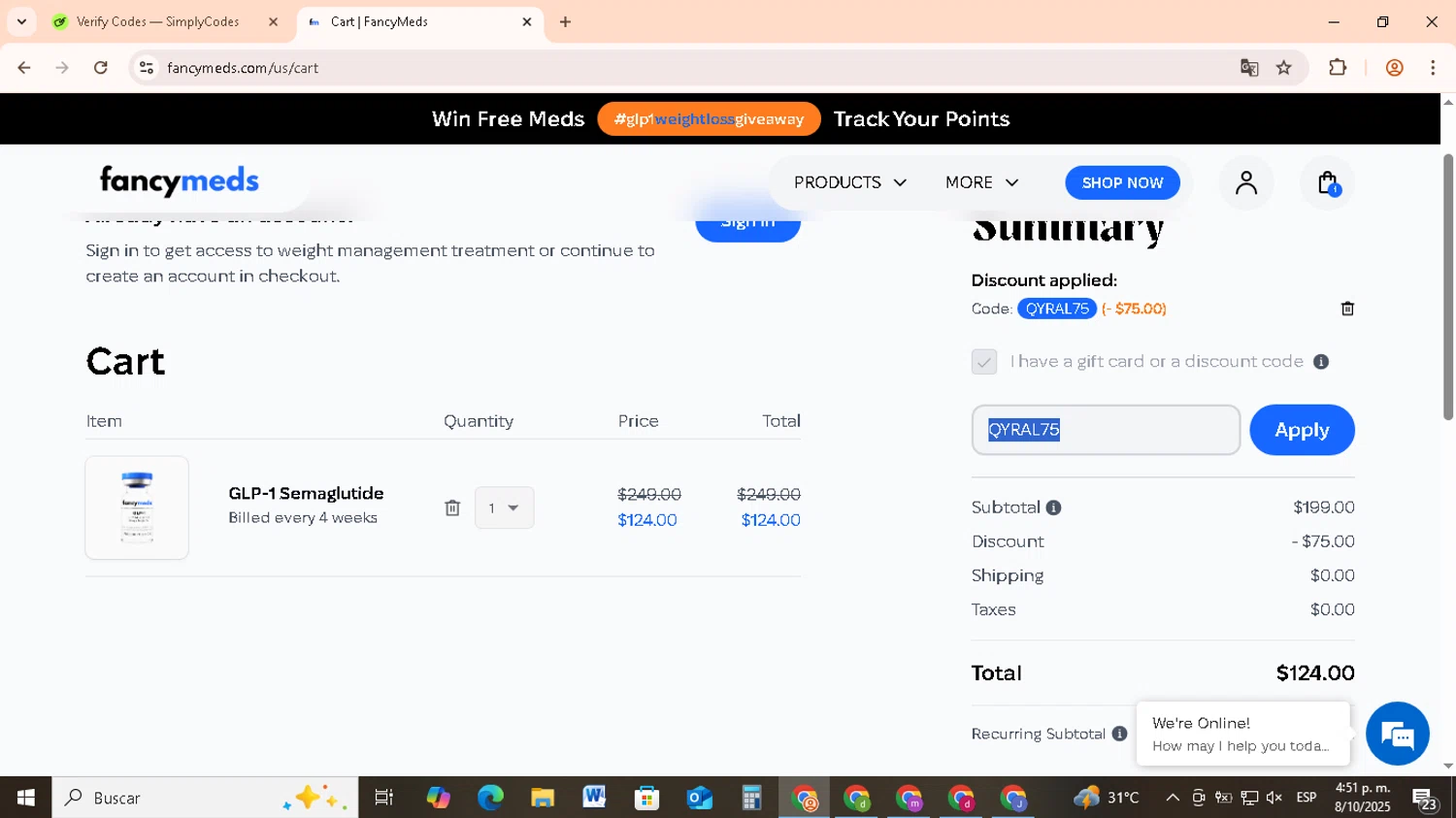This screenshot has width=1456, height=818.
Task: Open the translate page icon
Action: click(x=1249, y=68)
